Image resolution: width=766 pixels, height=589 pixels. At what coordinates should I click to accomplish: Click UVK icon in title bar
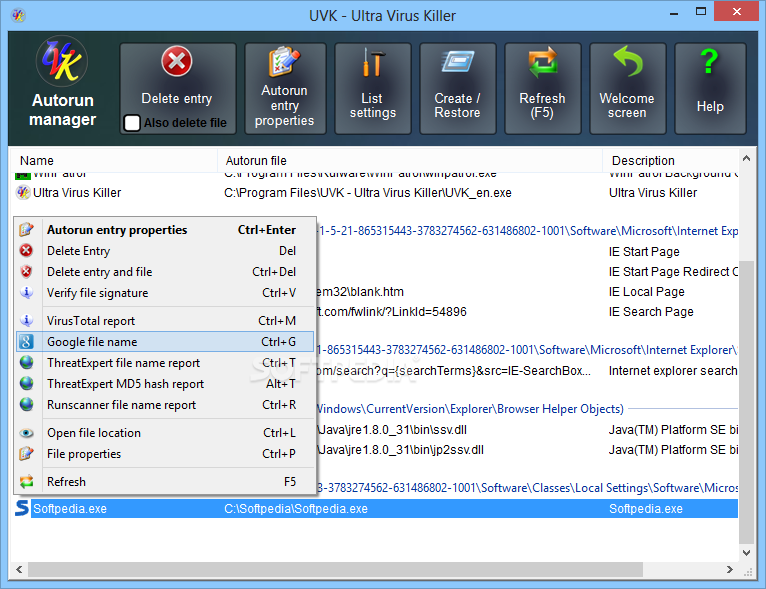[19, 16]
